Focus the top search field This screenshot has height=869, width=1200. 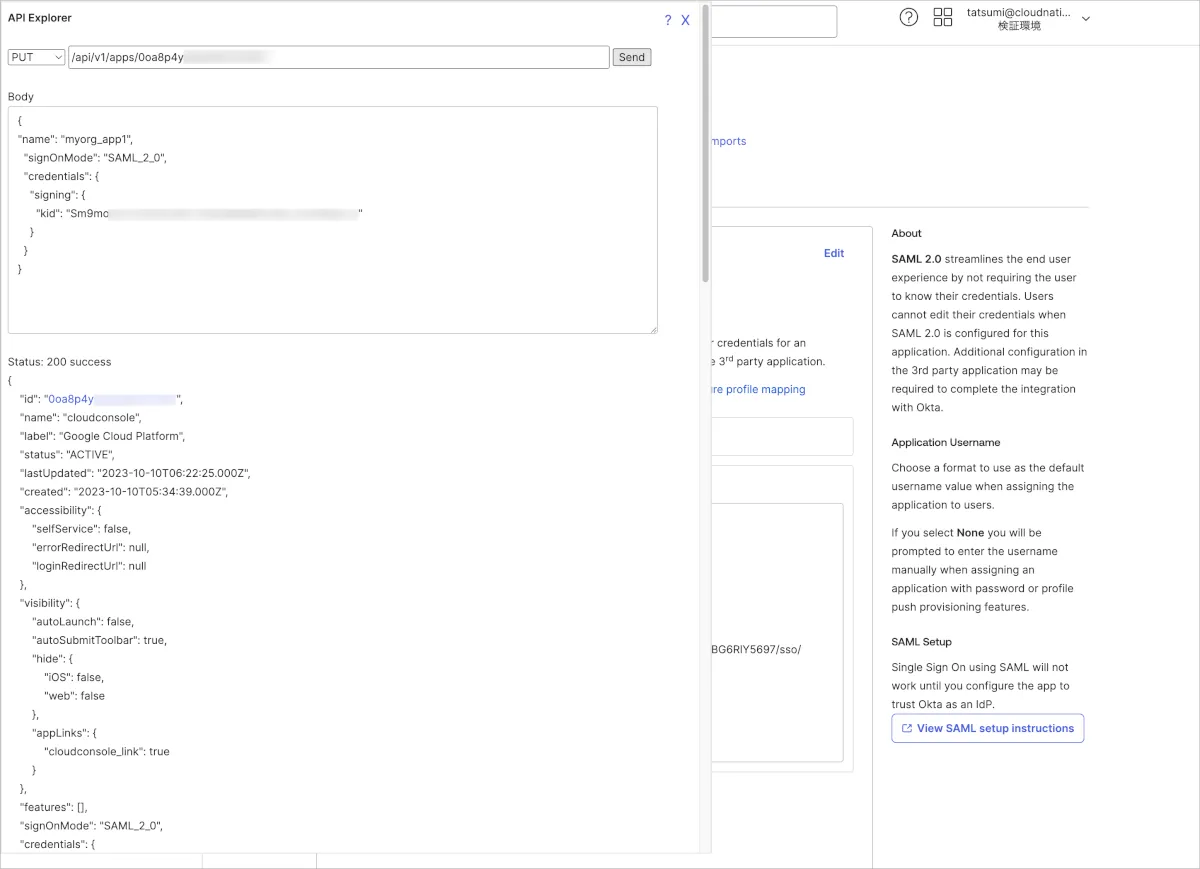point(773,21)
